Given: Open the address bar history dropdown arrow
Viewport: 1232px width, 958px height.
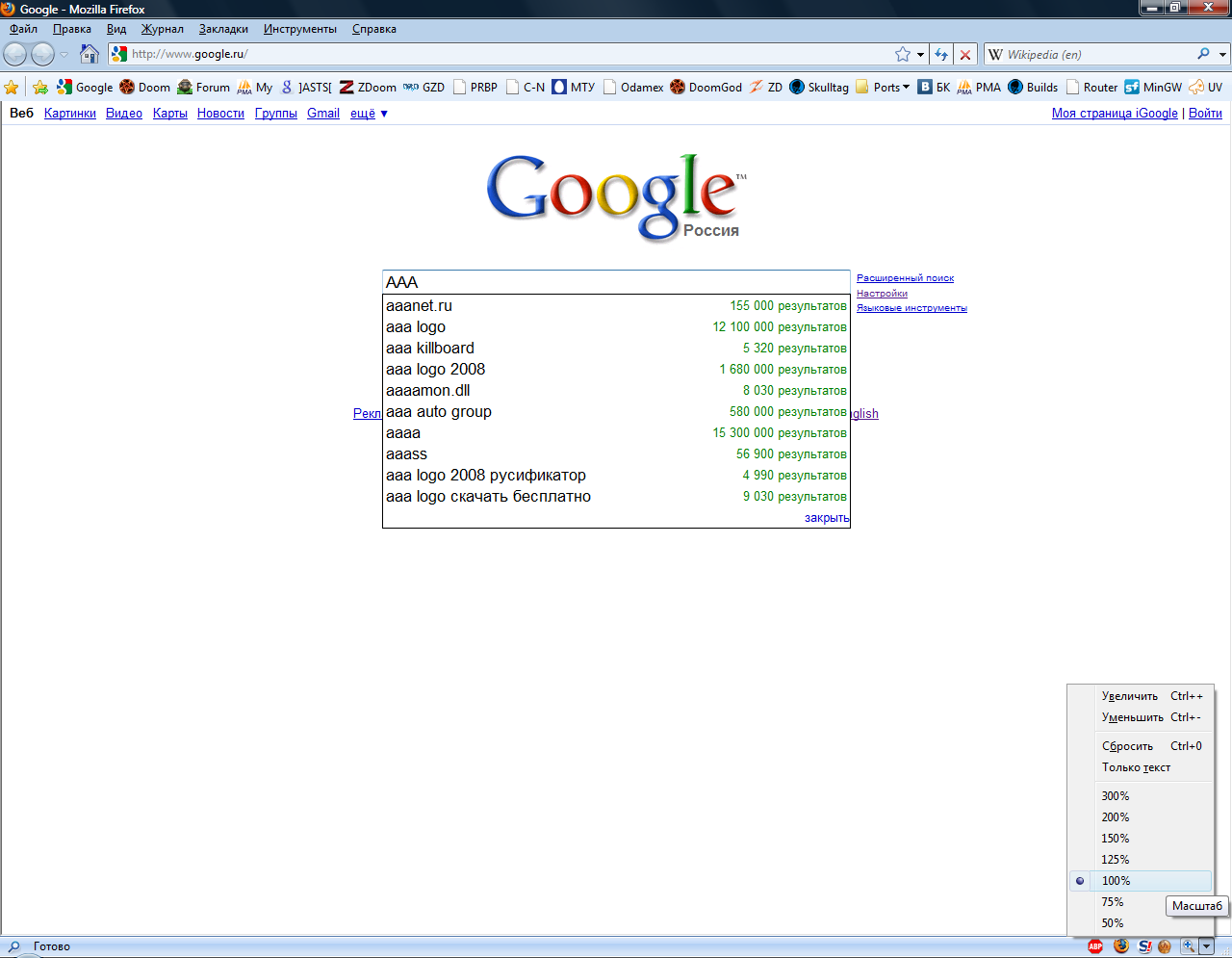Looking at the screenshot, I should [x=921, y=54].
